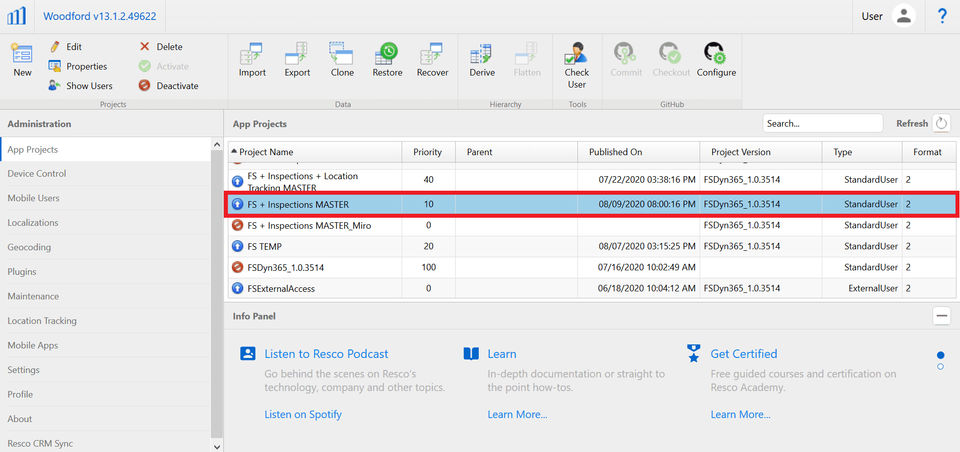Click the Learn book icon
Screen dimensions: 960x452
[x=471, y=353]
